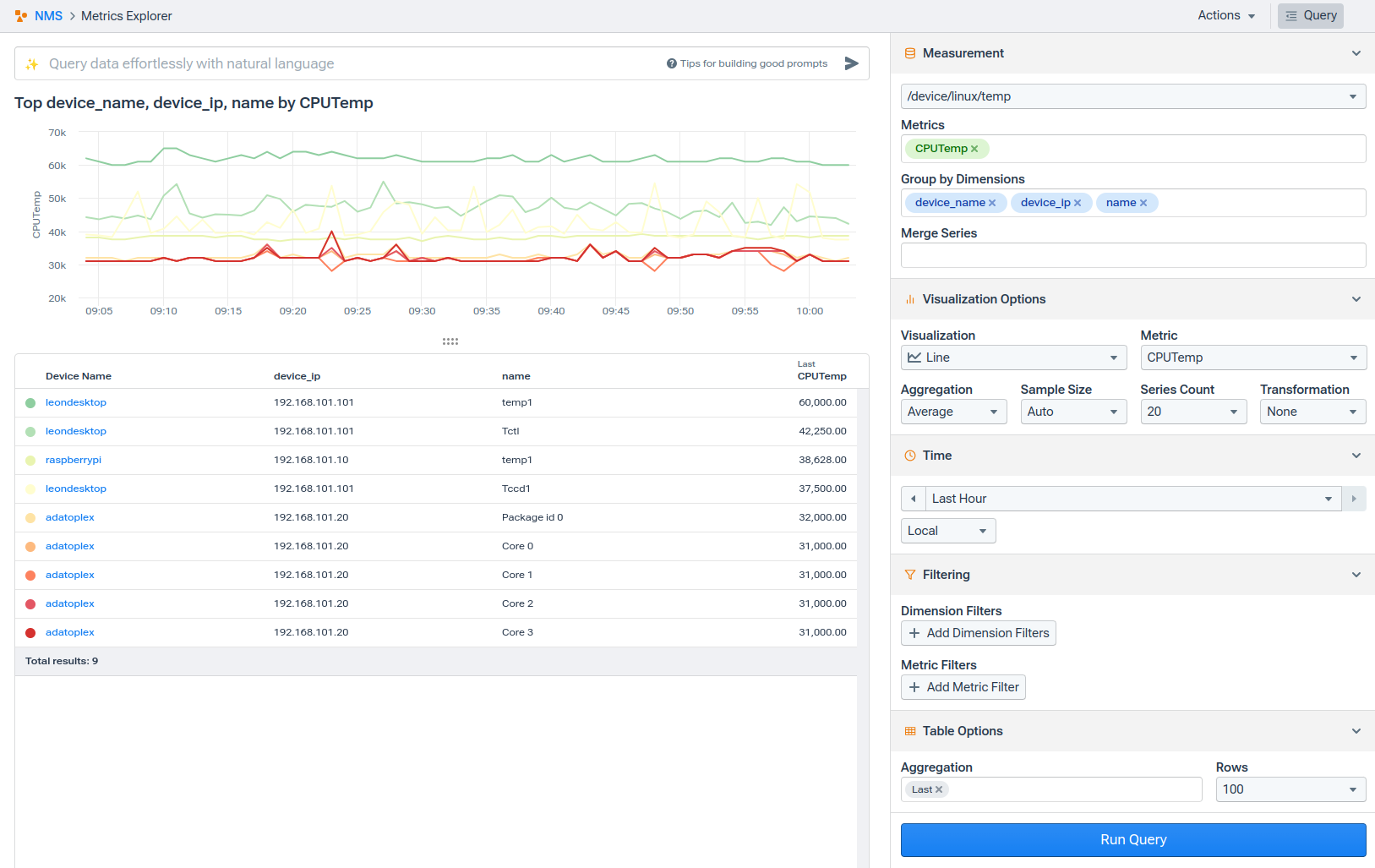Screen dimensions: 1375x868
Task: Collapse the Measurement section
Action: pos(1356,53)
